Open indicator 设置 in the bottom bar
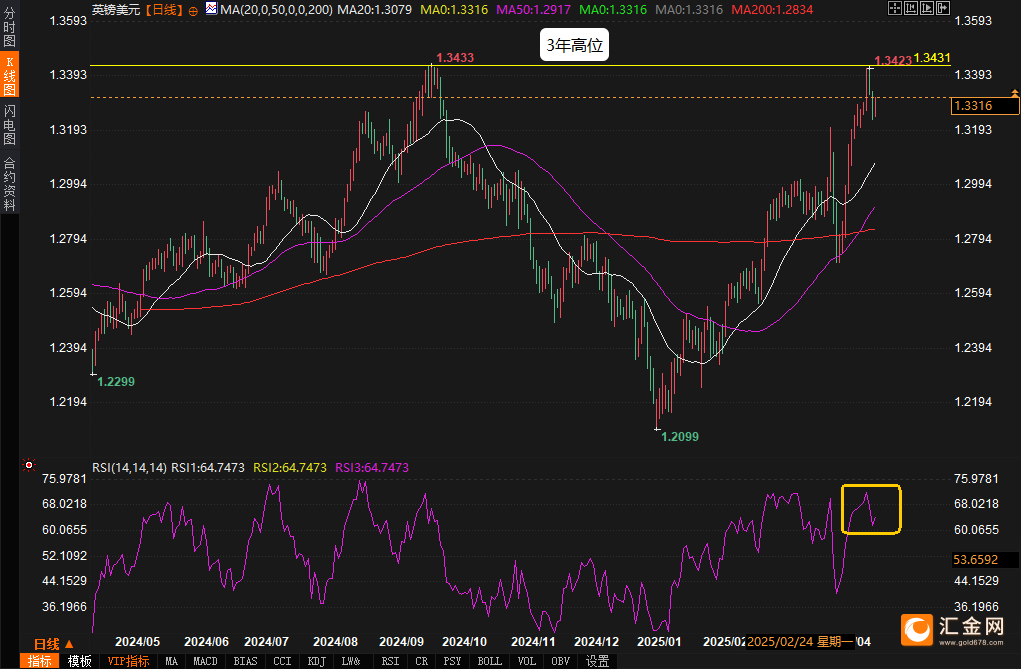Screen dimensions: 1021x669 point(597,661)
